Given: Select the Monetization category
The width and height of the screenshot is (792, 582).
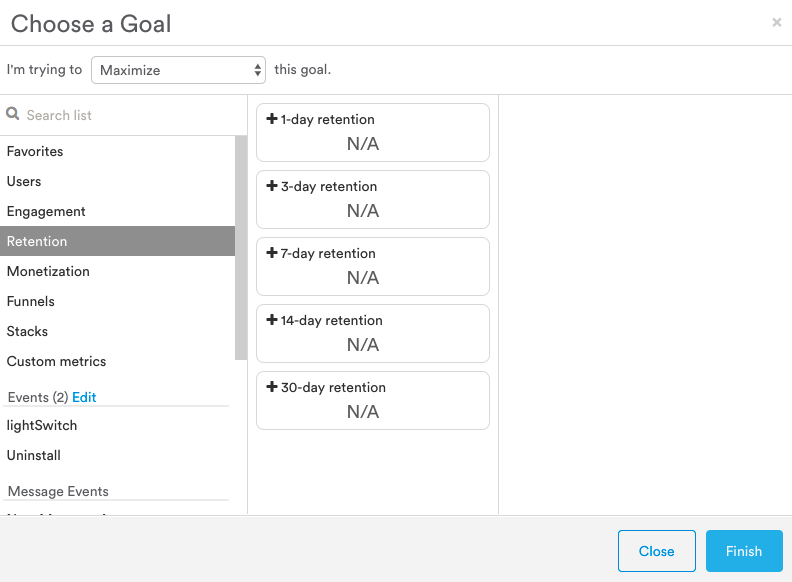Looking at the screenshot, I should [48, 272].
